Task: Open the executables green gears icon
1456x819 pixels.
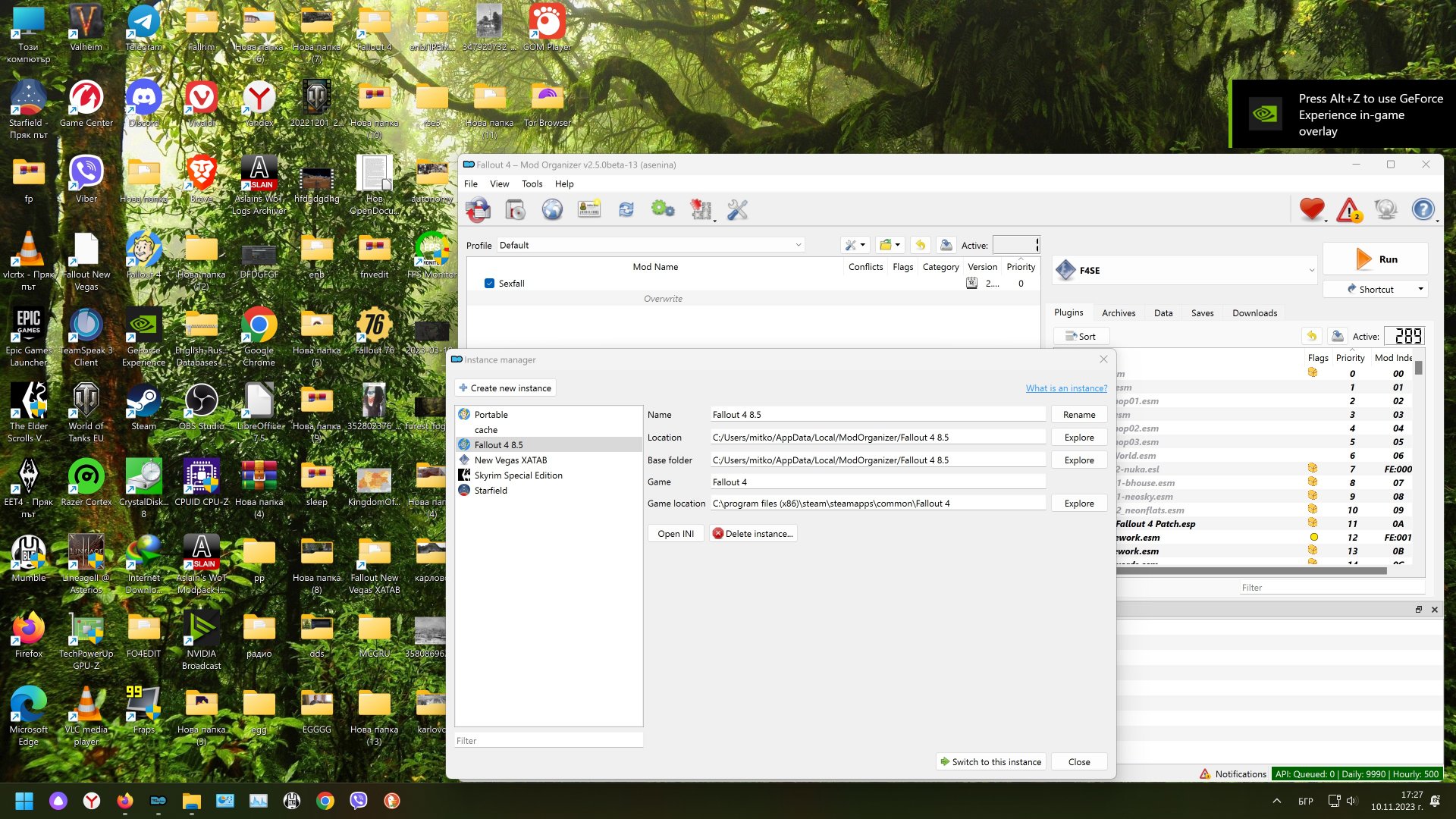Action: [x=663, y=209]
